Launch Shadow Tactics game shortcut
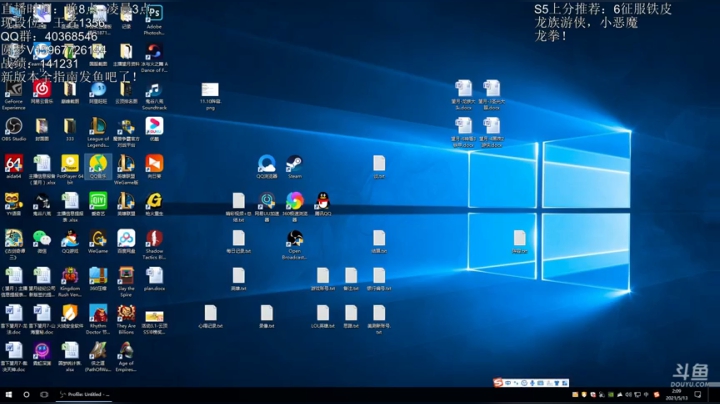The width and height of the screenshot is (720, 404). (x=154, y=245)
